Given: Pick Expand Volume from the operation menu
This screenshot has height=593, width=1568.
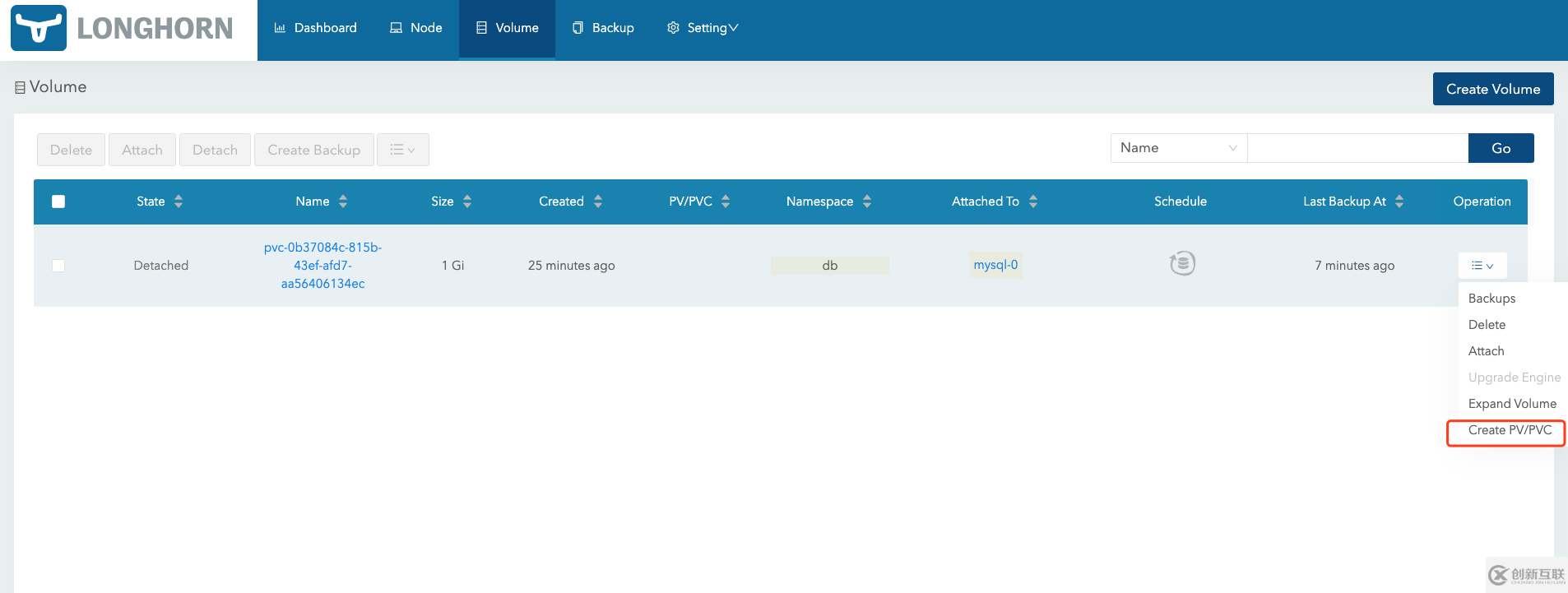Looking at the screenshot, I should tap(1512, 404).
